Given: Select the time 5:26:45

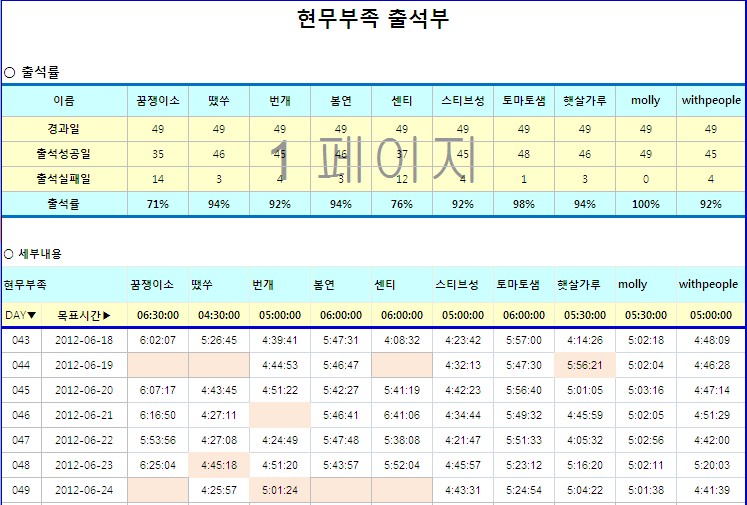Looking at the screenshot, I should (219, 340).
